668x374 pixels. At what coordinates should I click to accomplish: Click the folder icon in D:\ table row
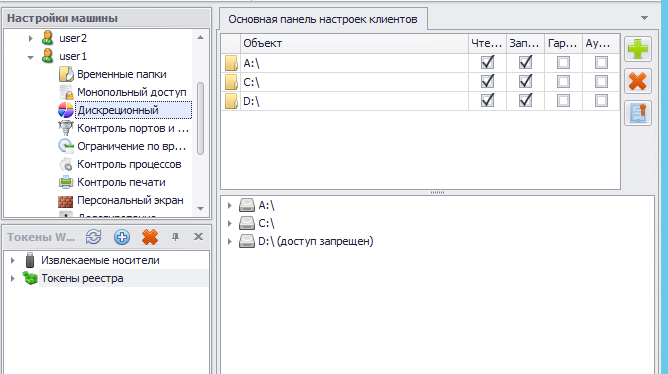tap(231, 101)
